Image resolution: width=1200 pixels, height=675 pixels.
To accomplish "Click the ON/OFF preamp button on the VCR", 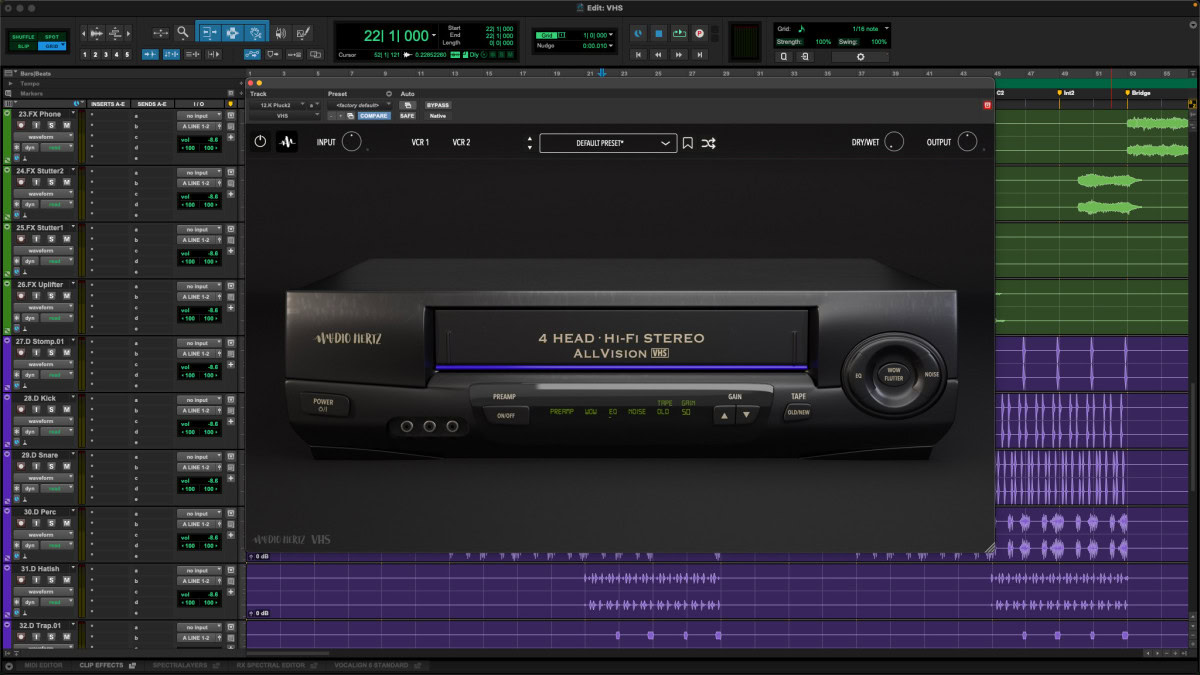I will [x=507, y=415].
